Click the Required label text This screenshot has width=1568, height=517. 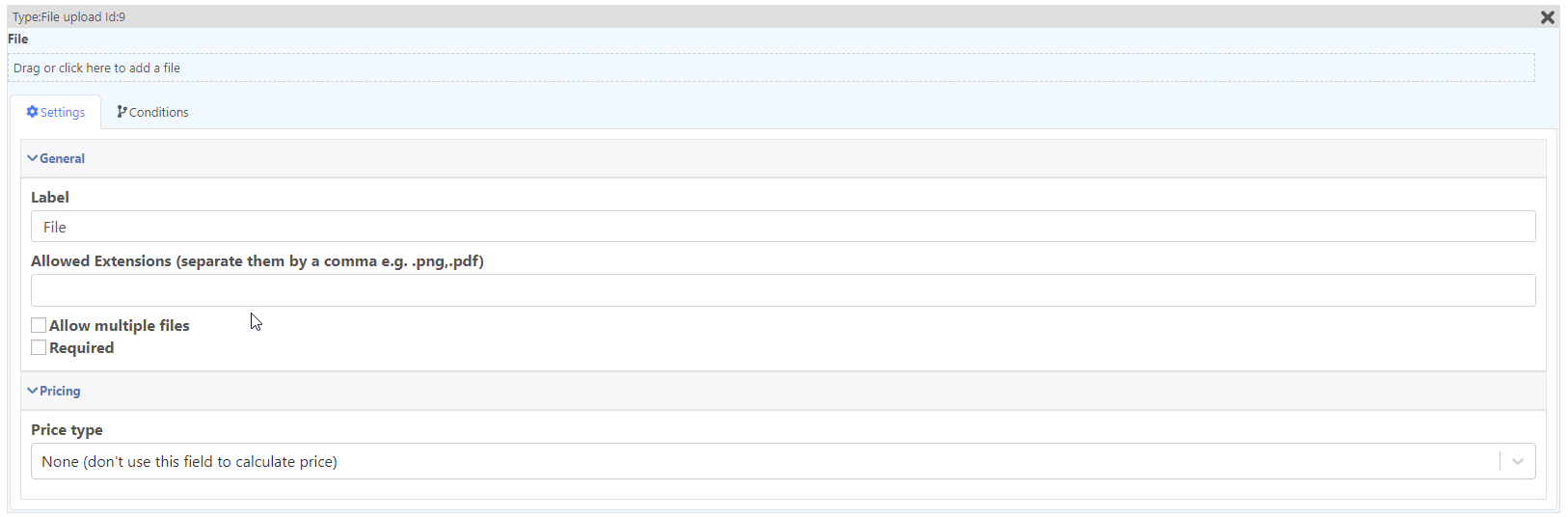82,348
